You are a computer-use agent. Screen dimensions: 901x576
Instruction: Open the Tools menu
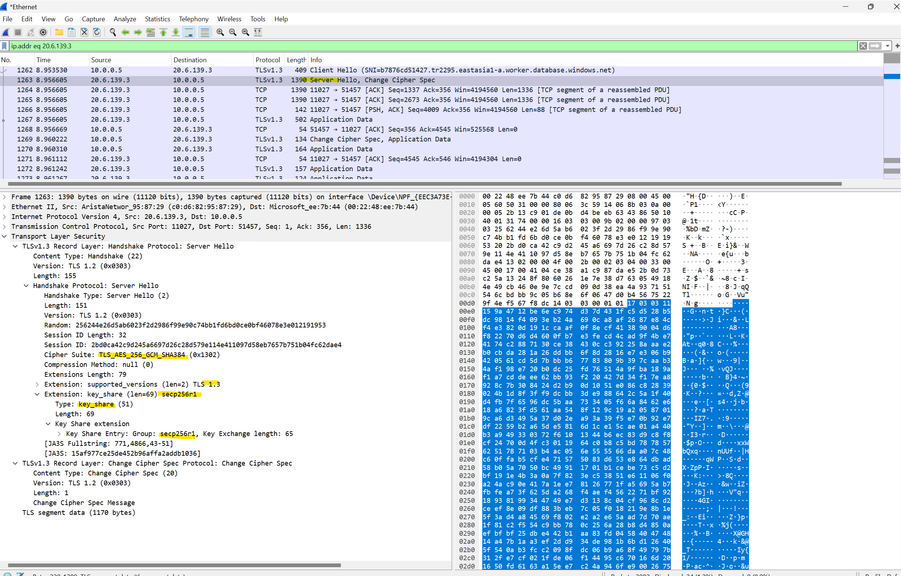pos(257,19)
